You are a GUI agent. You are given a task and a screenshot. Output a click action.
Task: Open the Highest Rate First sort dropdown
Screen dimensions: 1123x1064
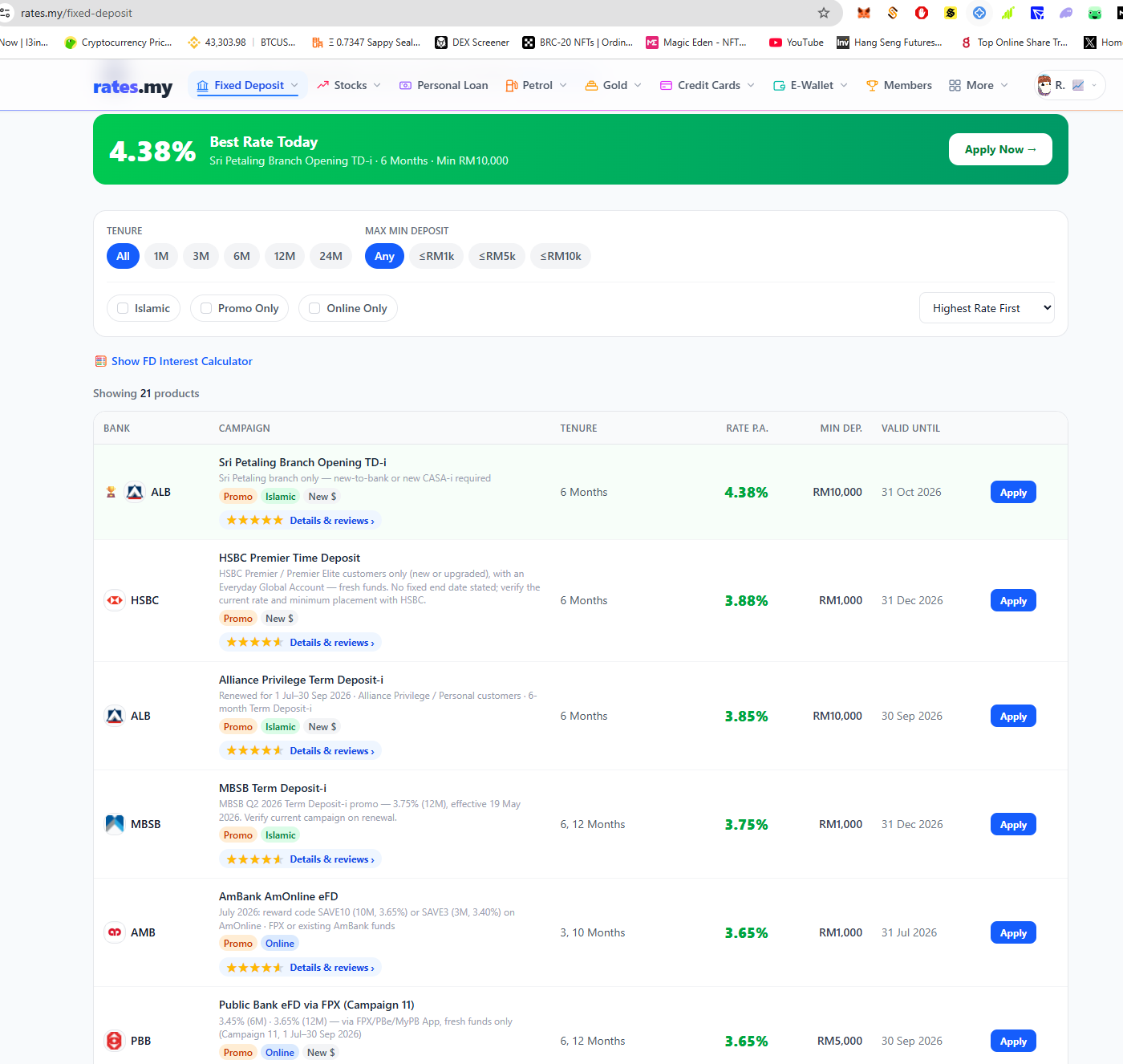click(x=987, y=308)
